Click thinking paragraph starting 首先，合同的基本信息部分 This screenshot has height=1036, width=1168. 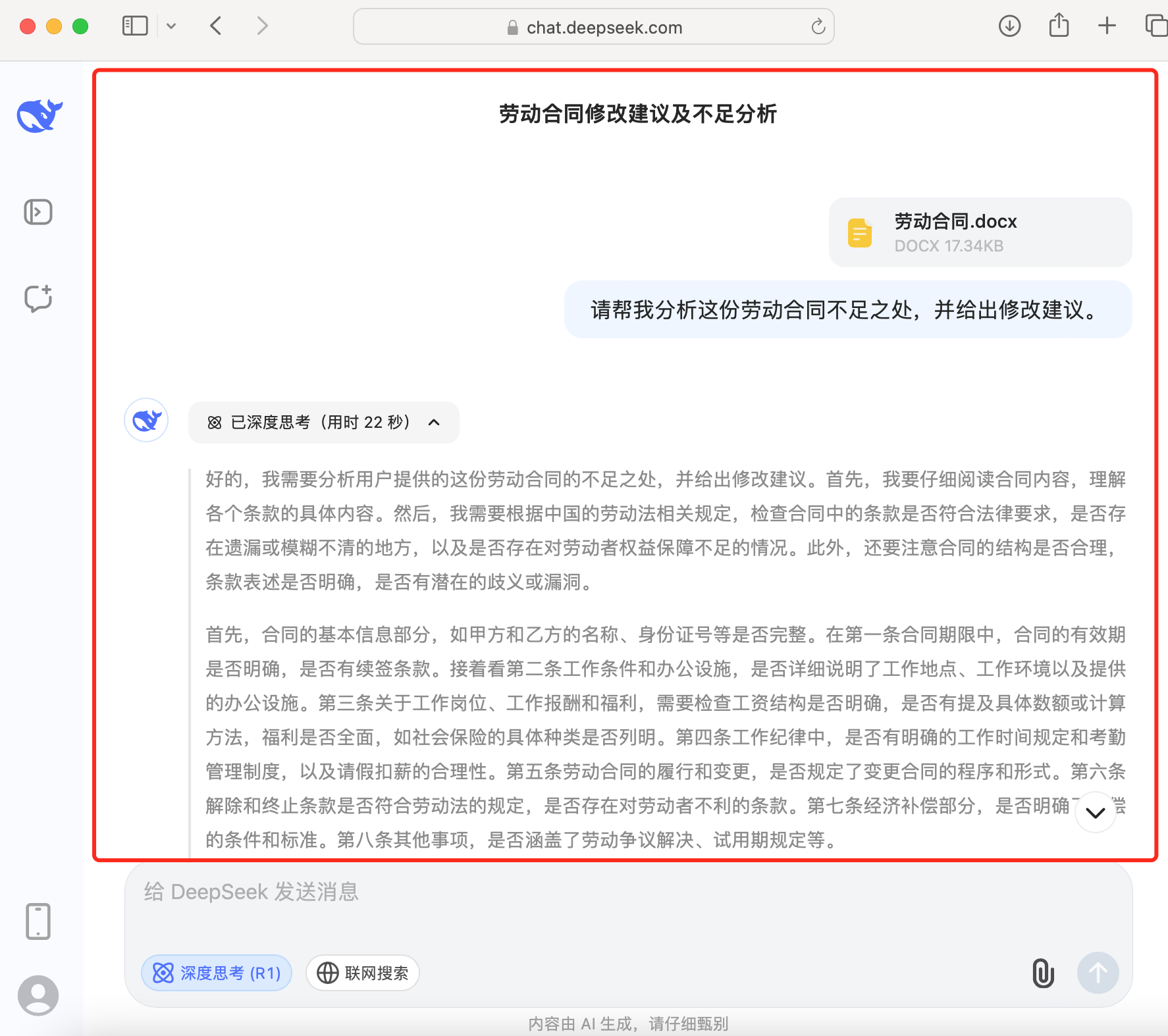[x=666, y=737]
